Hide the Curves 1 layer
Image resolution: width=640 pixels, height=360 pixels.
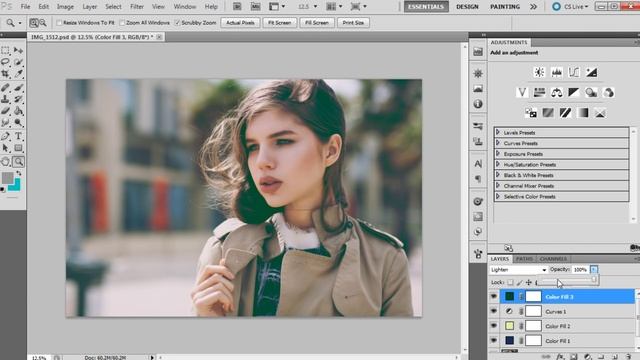click(x=494, y=311)
